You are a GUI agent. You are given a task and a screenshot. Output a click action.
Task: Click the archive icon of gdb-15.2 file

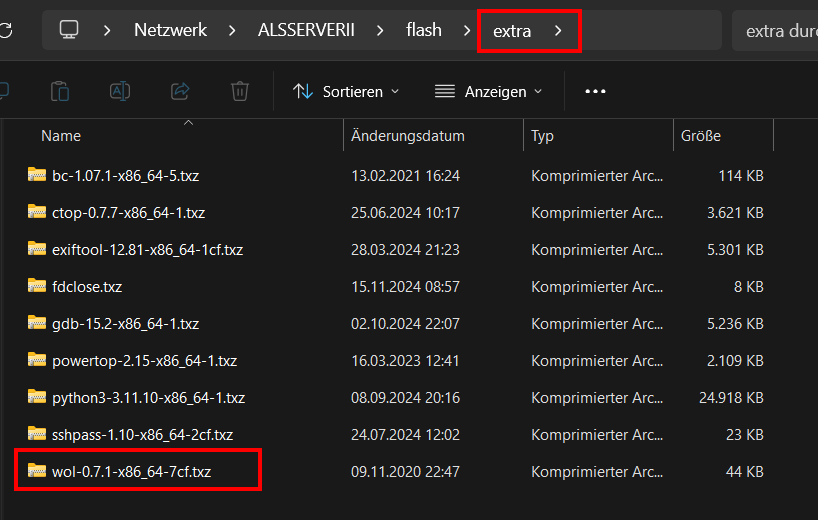(37, 322)
